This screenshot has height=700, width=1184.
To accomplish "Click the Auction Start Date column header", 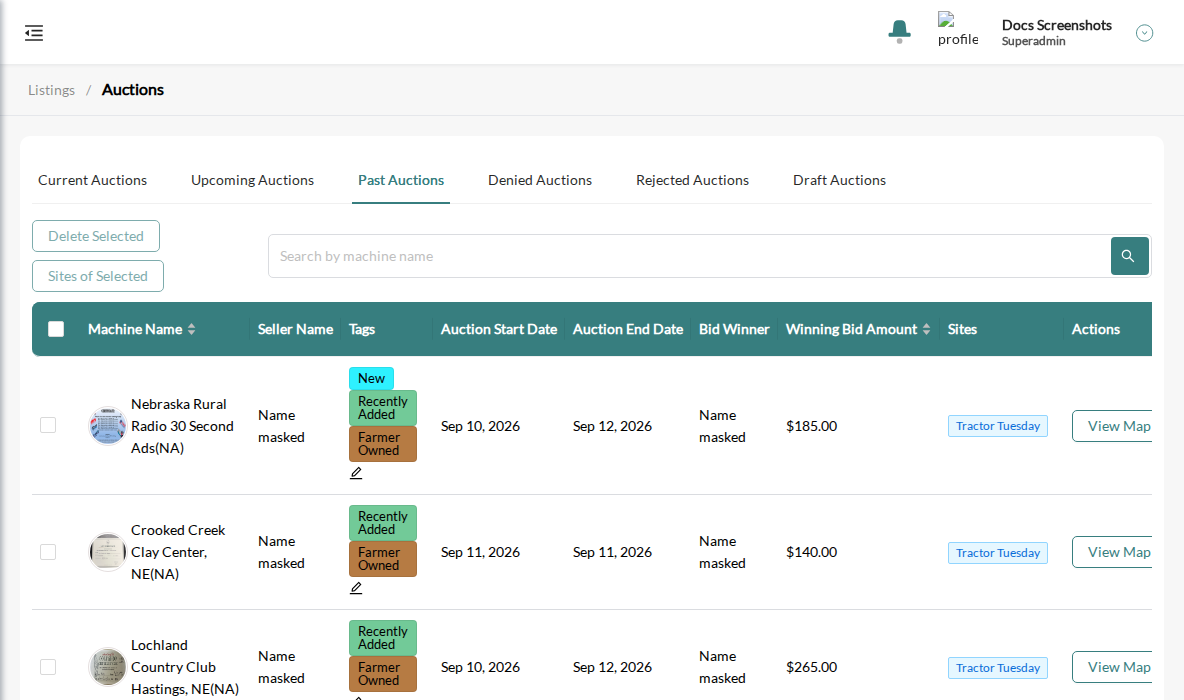I will pos(499,329).
